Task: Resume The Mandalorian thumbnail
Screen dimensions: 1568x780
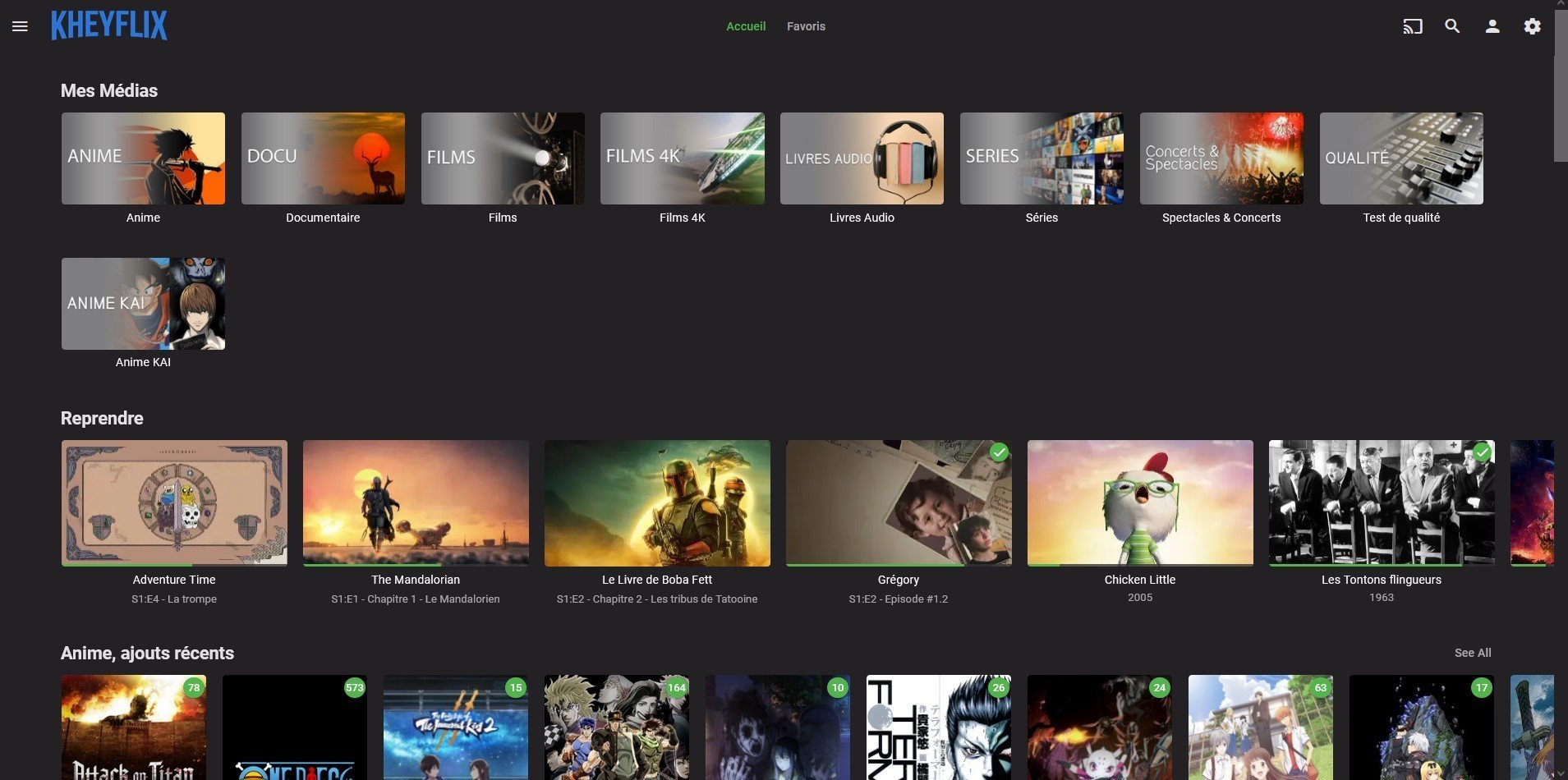Action: [416, 502]
